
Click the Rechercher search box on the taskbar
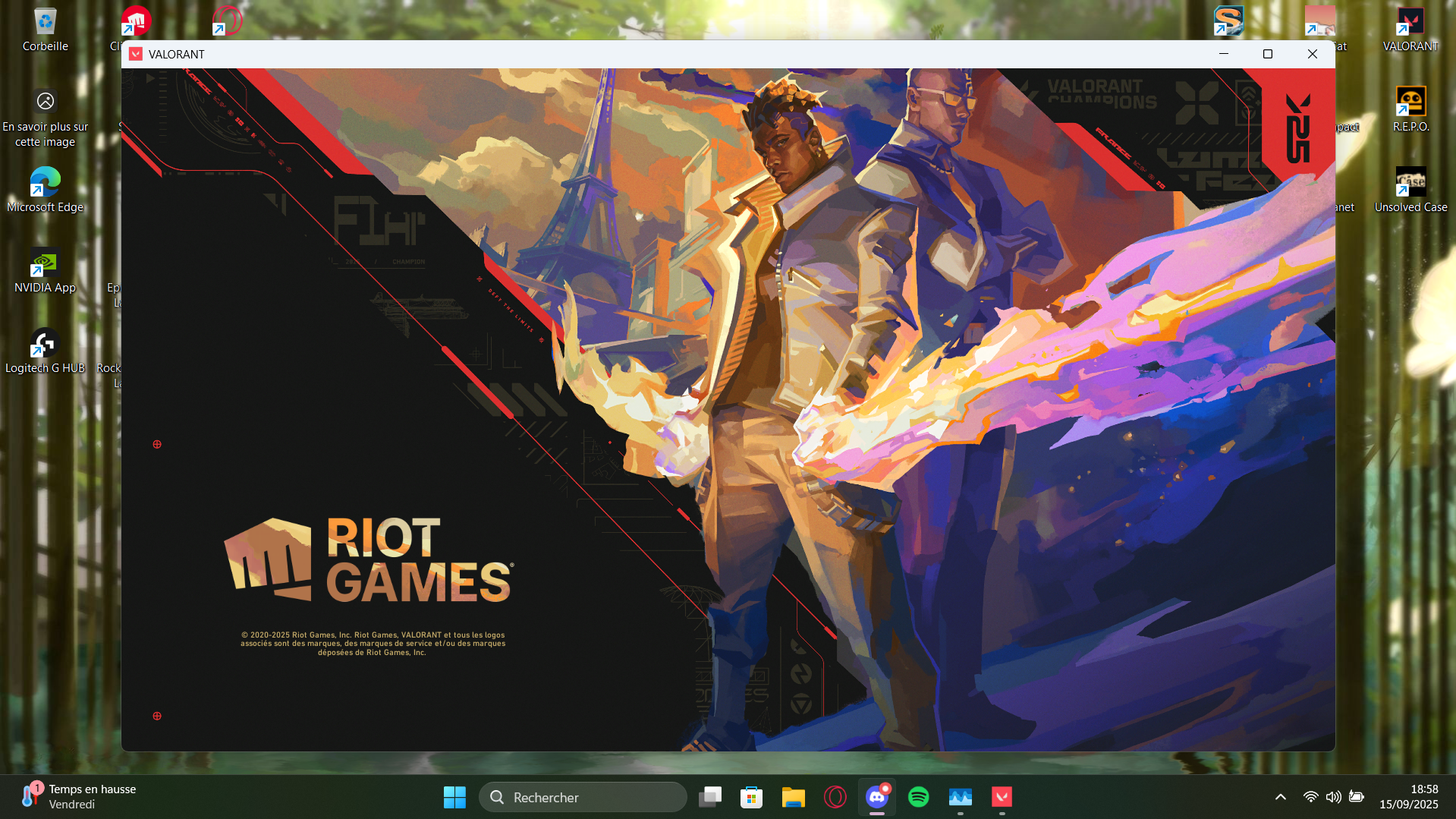pos(583,797)
